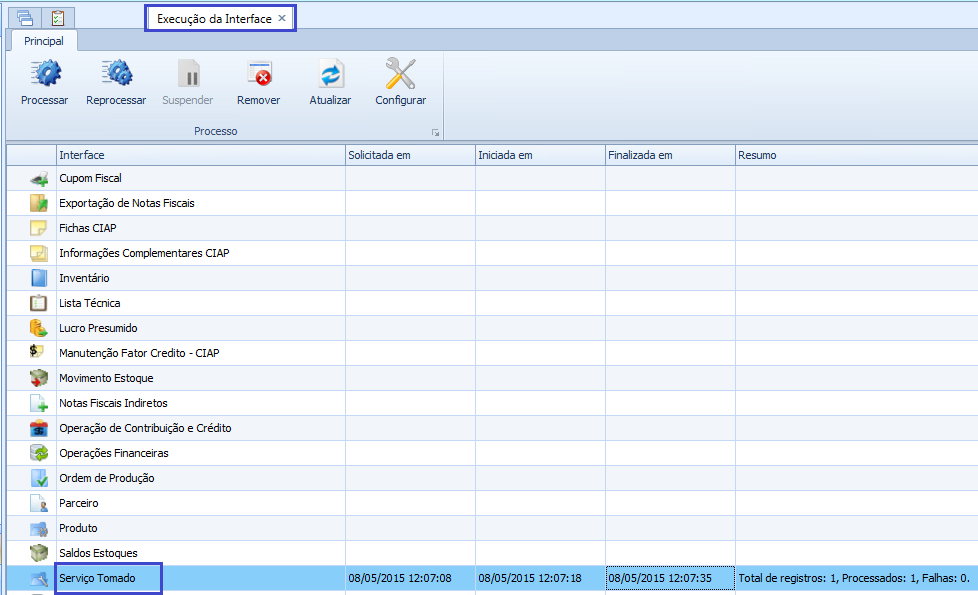Click the clipboard checklist icon at top left
This screenshot has width=978, height=595.
point(57,17)
